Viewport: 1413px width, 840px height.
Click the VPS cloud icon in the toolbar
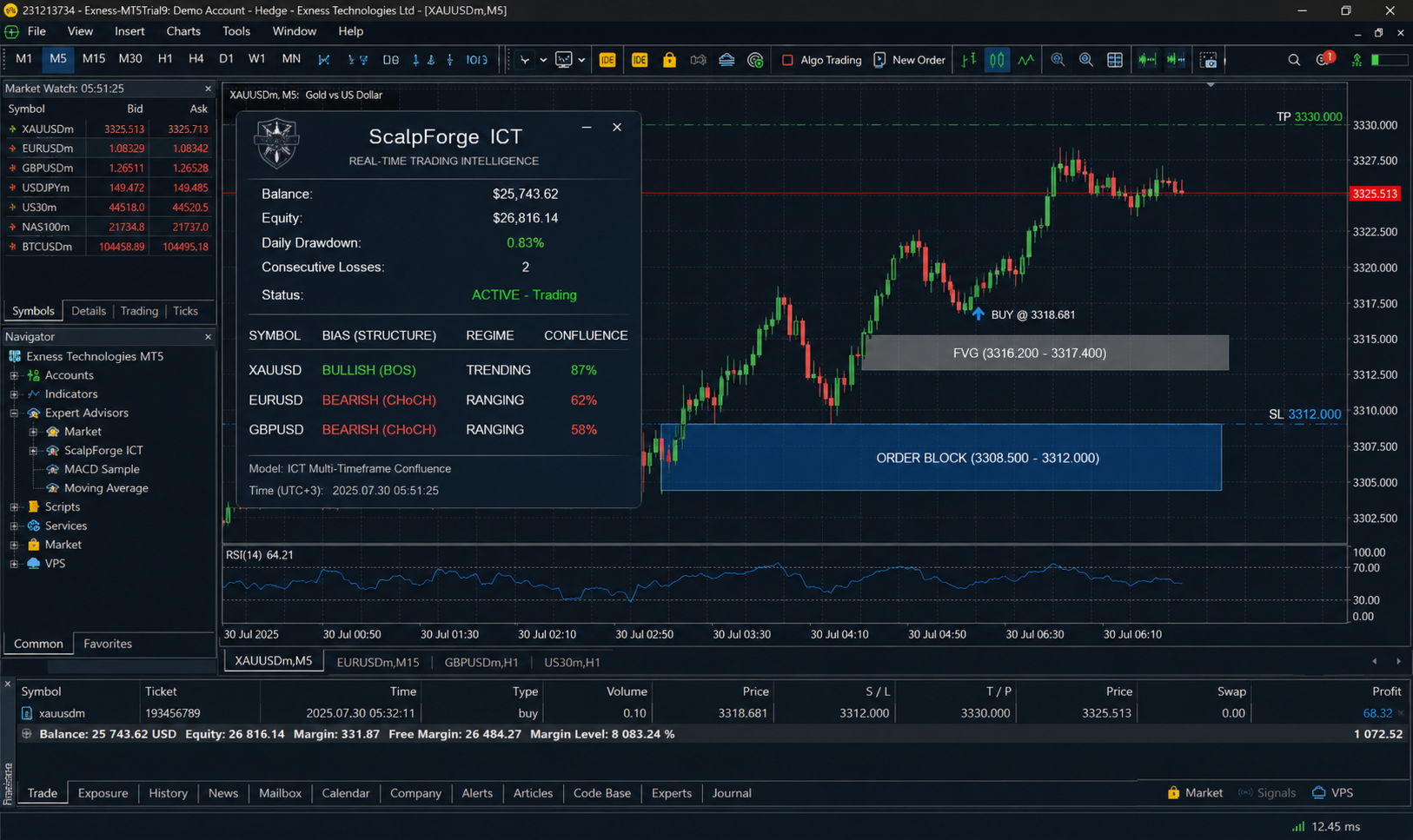726,60
